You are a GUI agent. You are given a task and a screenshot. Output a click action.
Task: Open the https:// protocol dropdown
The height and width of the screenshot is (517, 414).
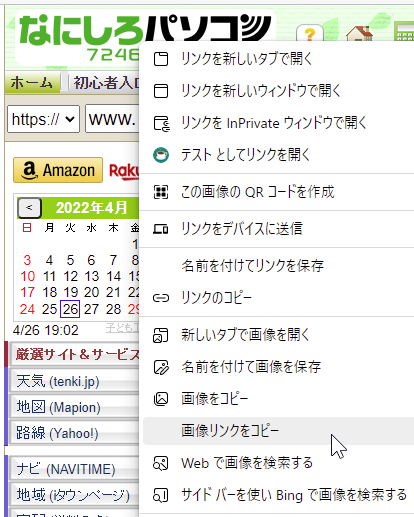coord(43,119)
